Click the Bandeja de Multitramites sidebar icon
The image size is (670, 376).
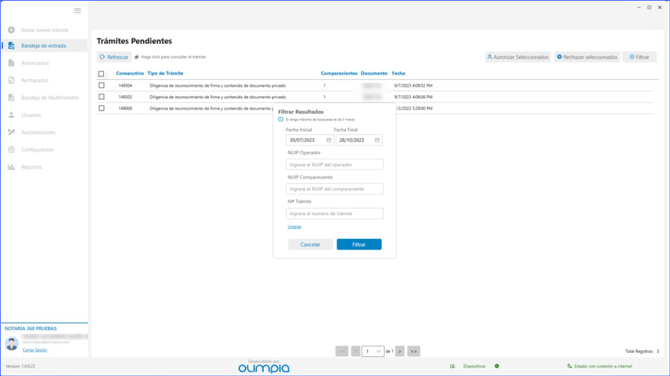(12, 98)
